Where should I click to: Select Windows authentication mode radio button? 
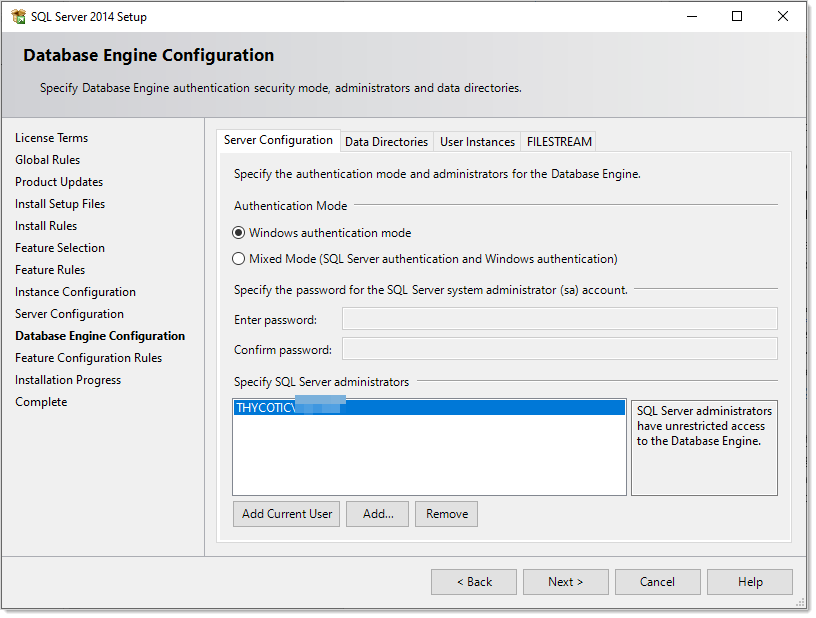[239, 233]
